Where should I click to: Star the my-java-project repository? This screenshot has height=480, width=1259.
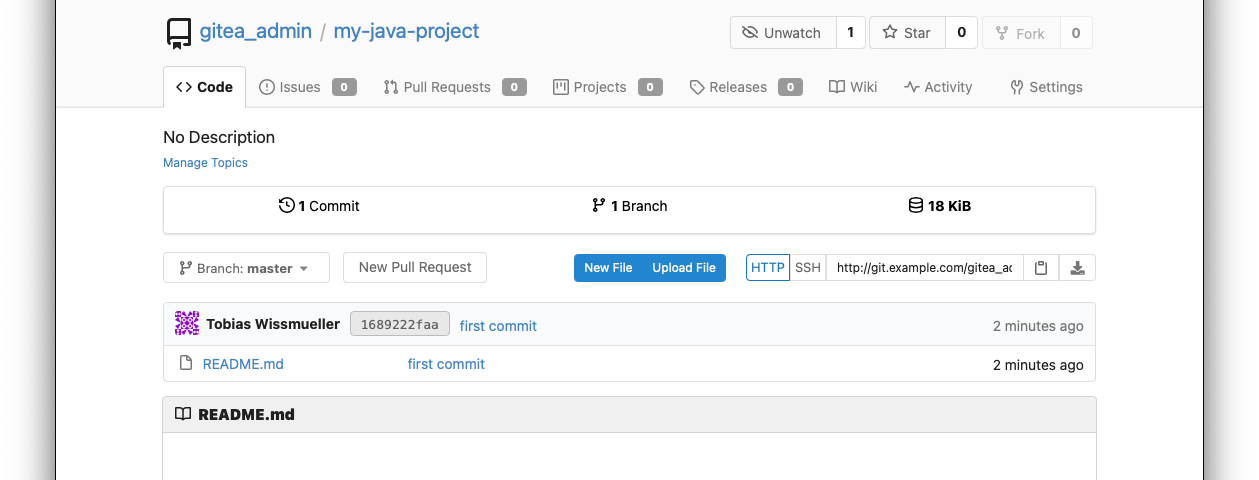[906, 33]
